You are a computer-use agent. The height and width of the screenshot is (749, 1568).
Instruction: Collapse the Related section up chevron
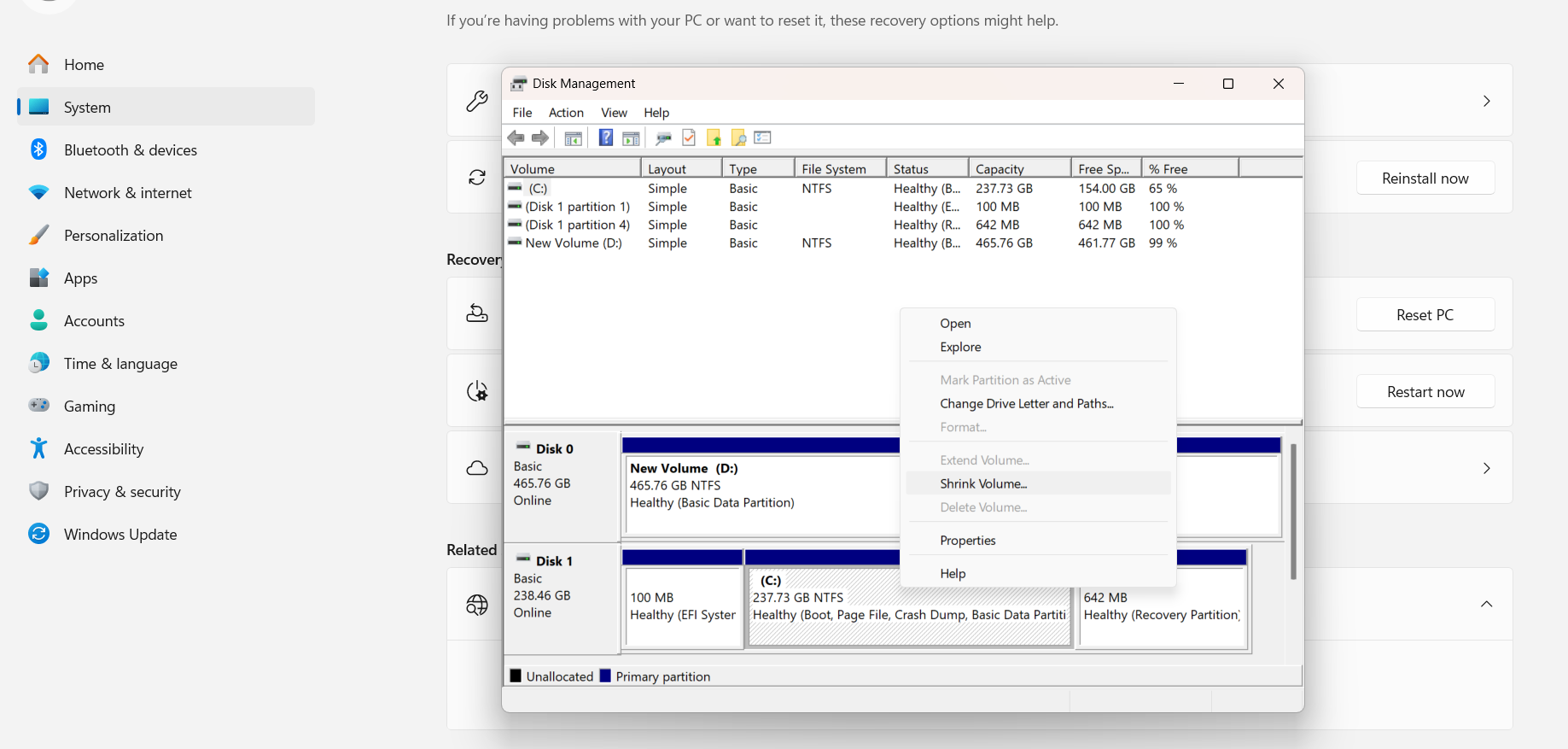click(x=1487, y=604)
